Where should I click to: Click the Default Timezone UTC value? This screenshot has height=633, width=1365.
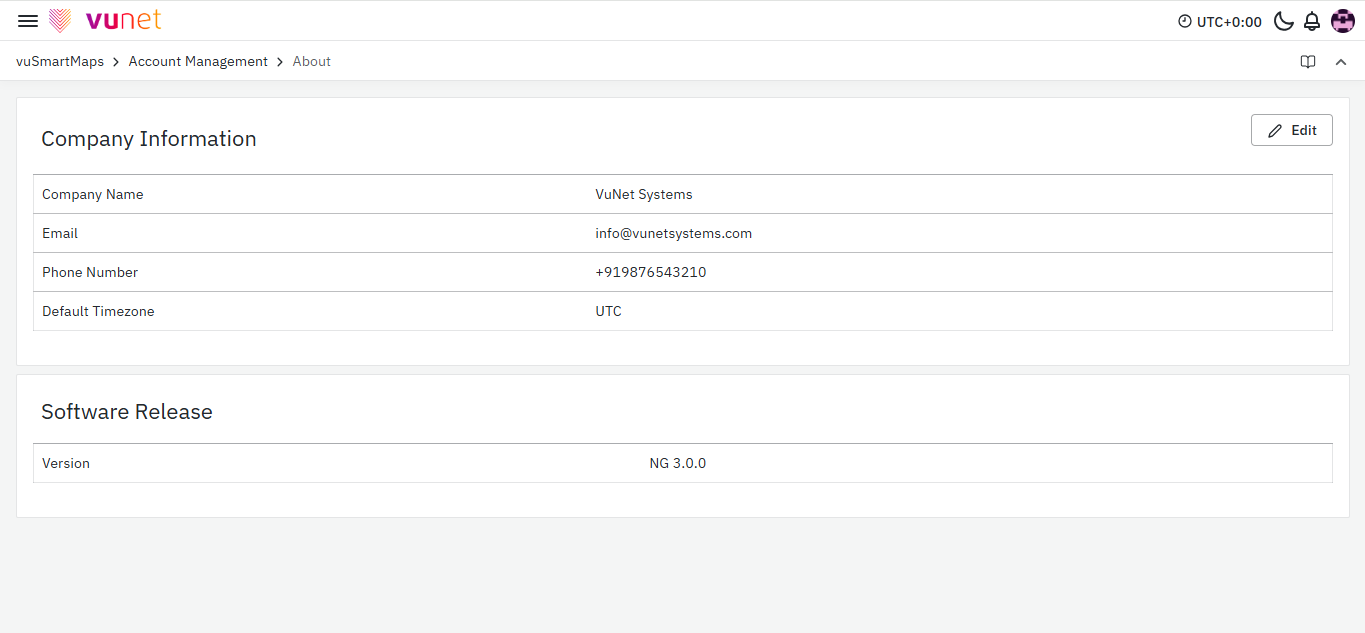608,311
